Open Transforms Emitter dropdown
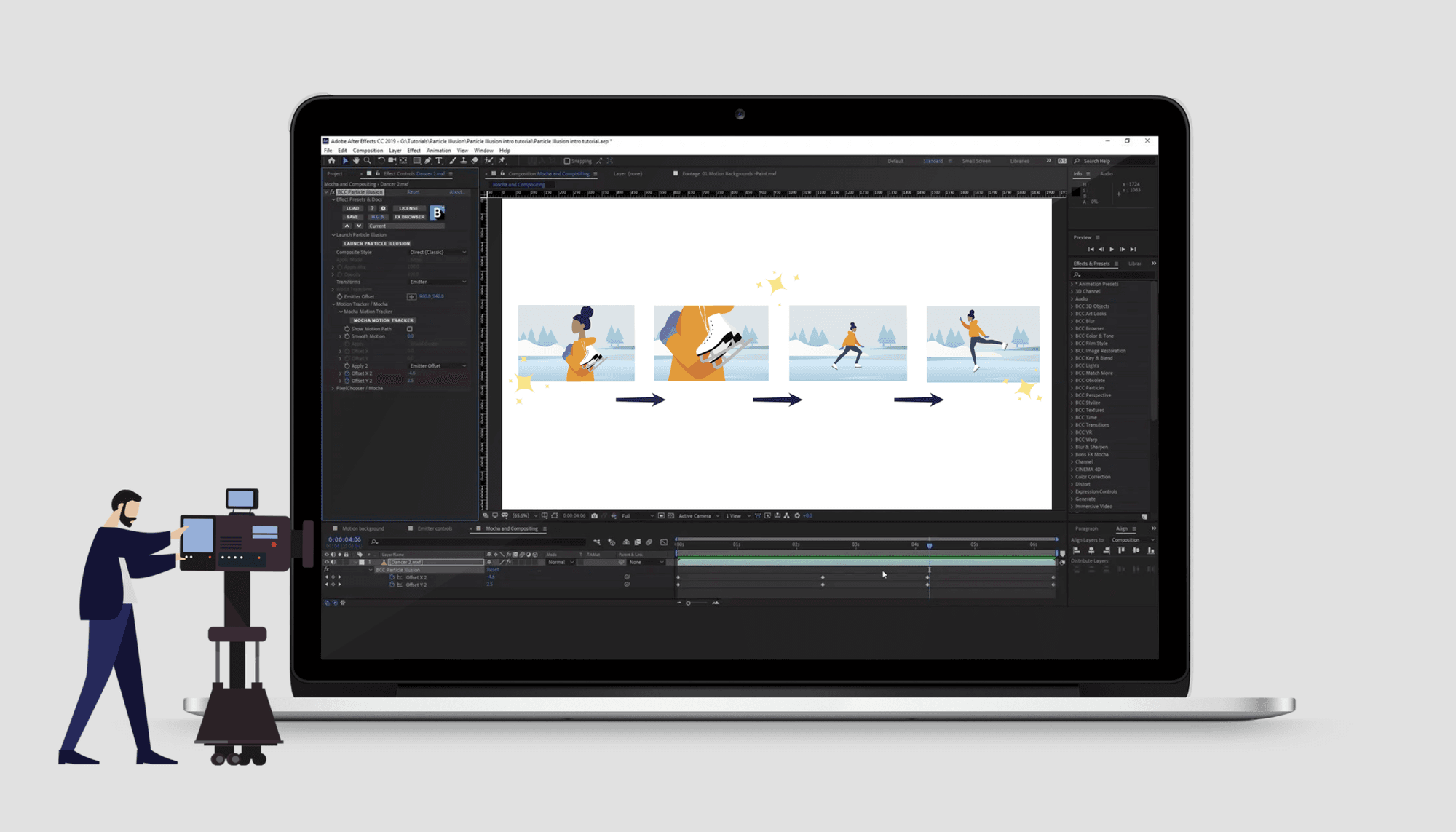1456x832 pixels. (x=438, y=282)
